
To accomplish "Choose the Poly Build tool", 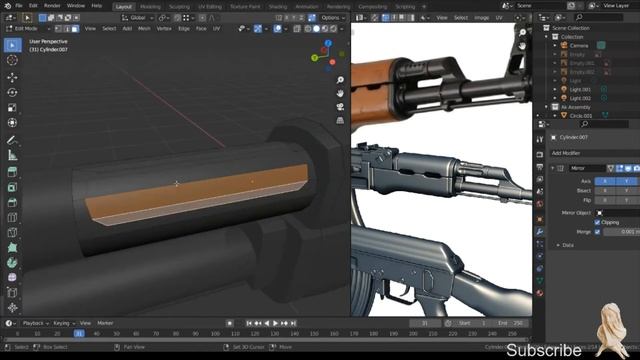I will [x=12, y=247].
